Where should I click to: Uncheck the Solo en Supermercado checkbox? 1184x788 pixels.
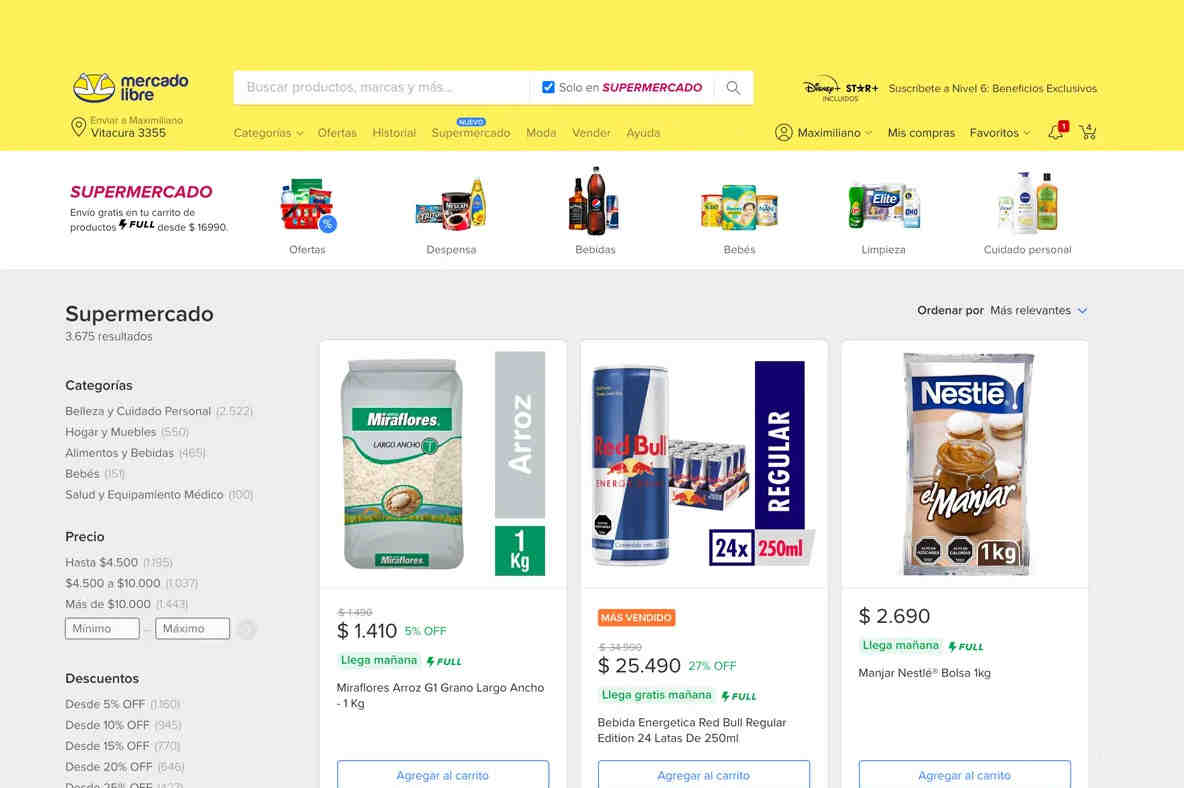[548, 88]
